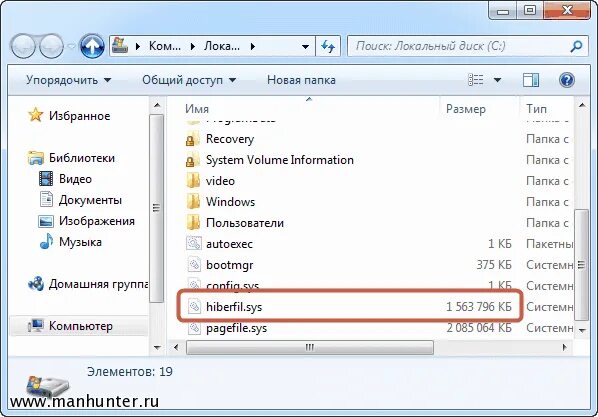
Task: Expand the arrow before Ком... in address bar
Action: [x=138, y=47]
